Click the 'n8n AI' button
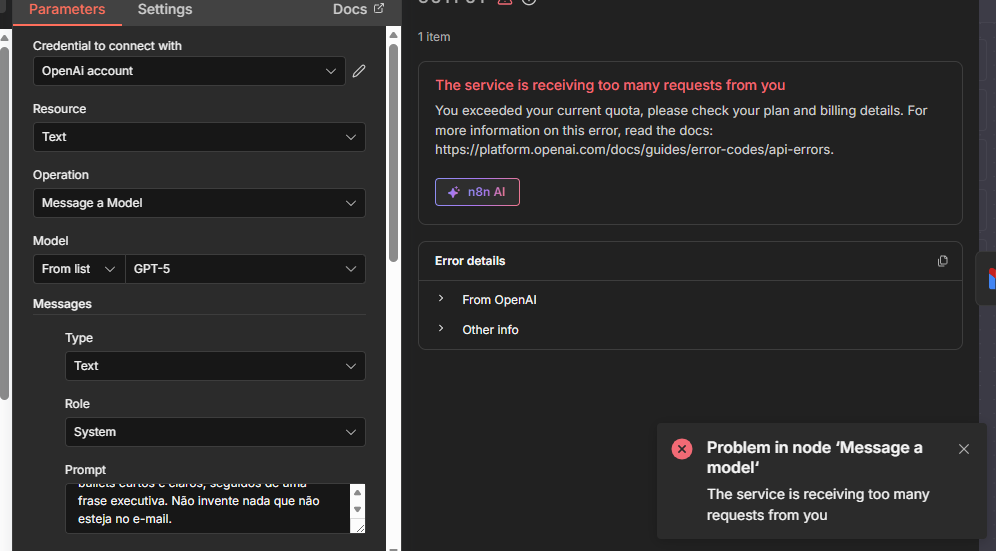996x551 pixels. tap(477, 192)
